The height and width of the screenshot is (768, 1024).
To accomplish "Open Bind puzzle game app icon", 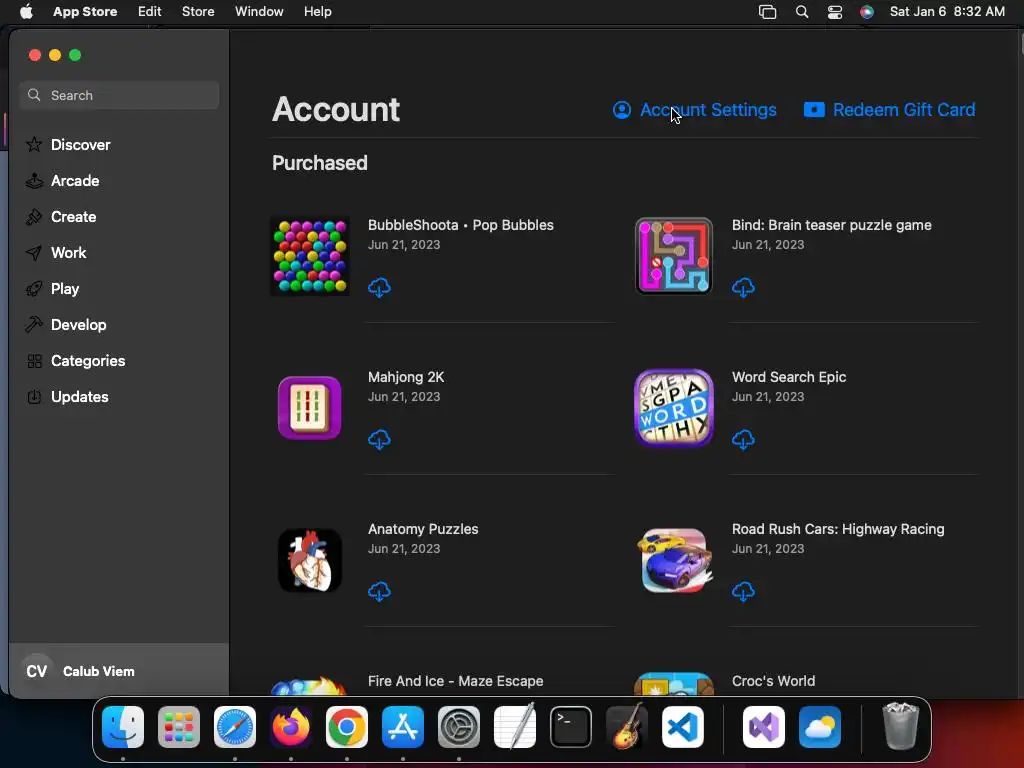I will pyautogui.click(x=674, y=256).
